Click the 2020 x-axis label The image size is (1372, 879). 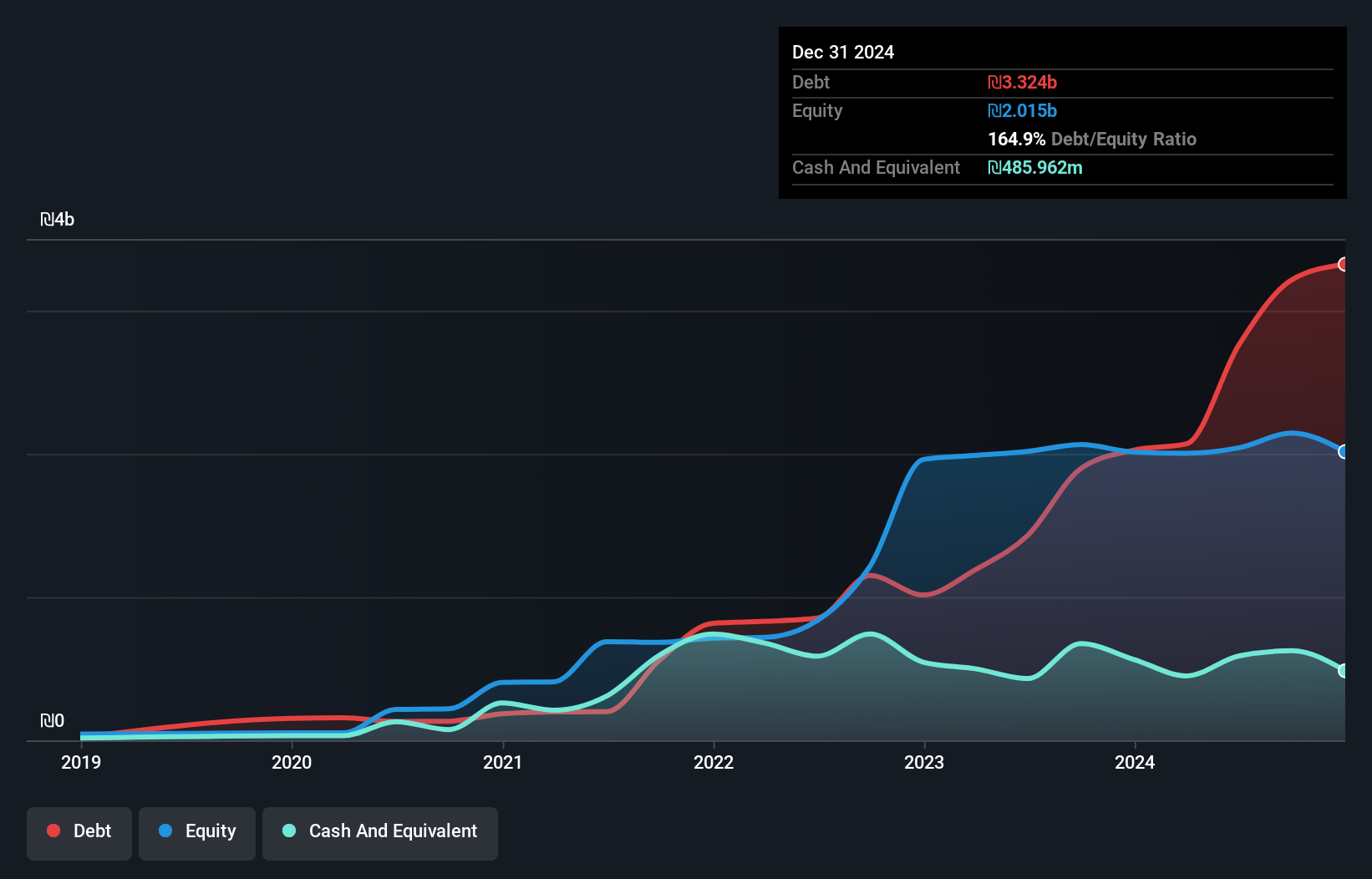[x=292, y=762]
